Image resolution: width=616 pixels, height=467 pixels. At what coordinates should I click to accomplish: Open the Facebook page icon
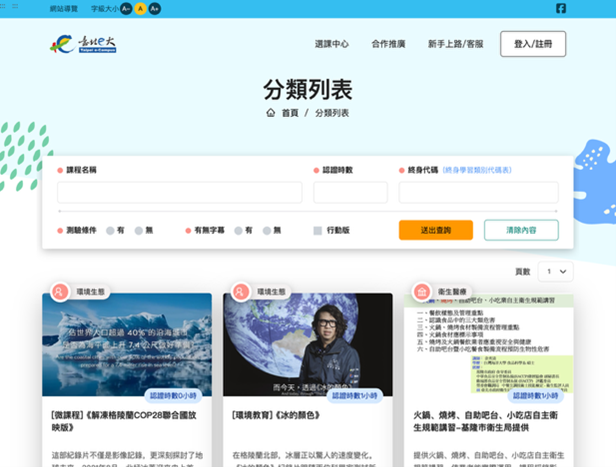pos(561,8)
